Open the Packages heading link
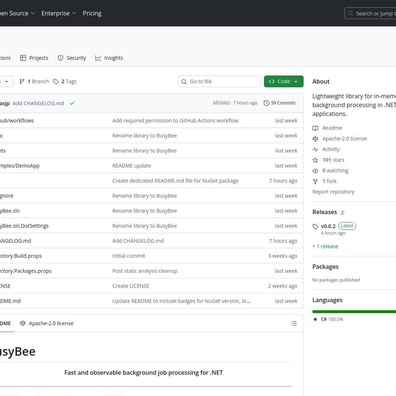 pyautogui.click(x=325, y=267)
